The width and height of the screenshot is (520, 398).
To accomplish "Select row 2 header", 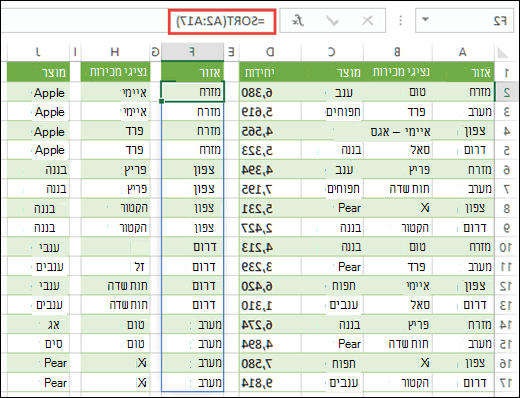I will pyautogui.click(x=506, y=92).
